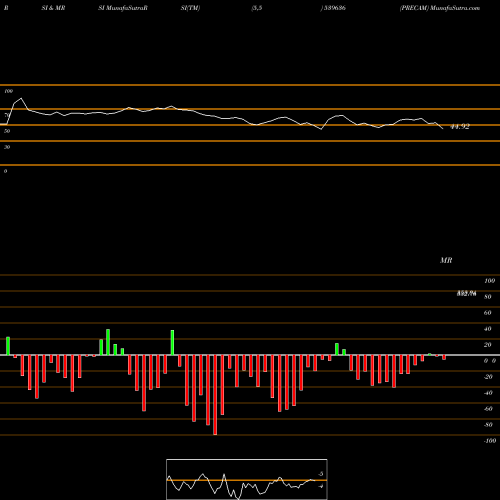This screenshot has width=500, height=500.
Task: Click the 'SI MunafaSutraR' header text
Action: click(x=123, y=8)
